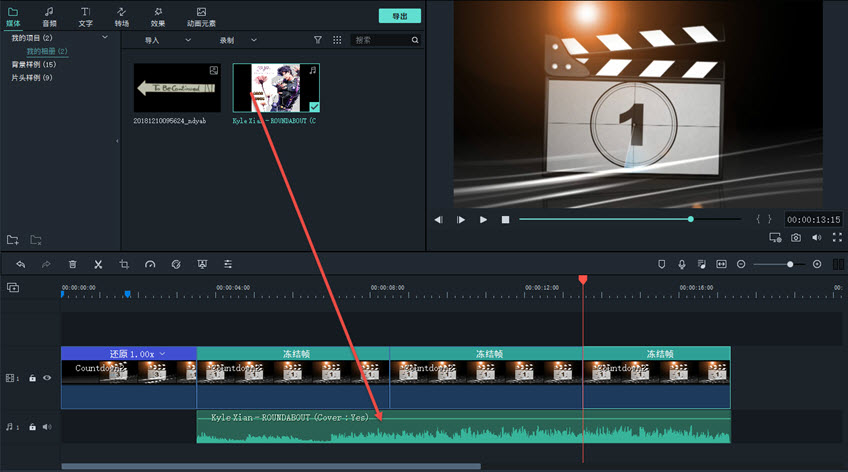
Task: Select 背景样例 (15) in the media library
Action: (x=33, y=64)
